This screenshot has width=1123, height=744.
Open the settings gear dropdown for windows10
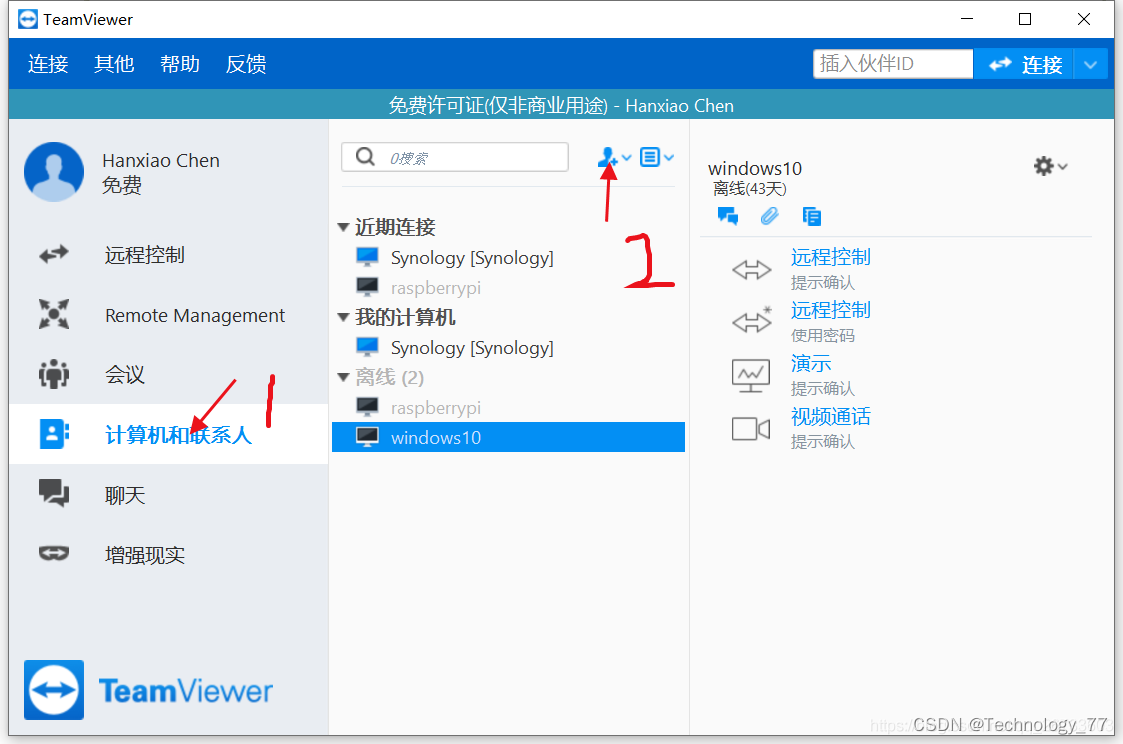[1050, 166]
